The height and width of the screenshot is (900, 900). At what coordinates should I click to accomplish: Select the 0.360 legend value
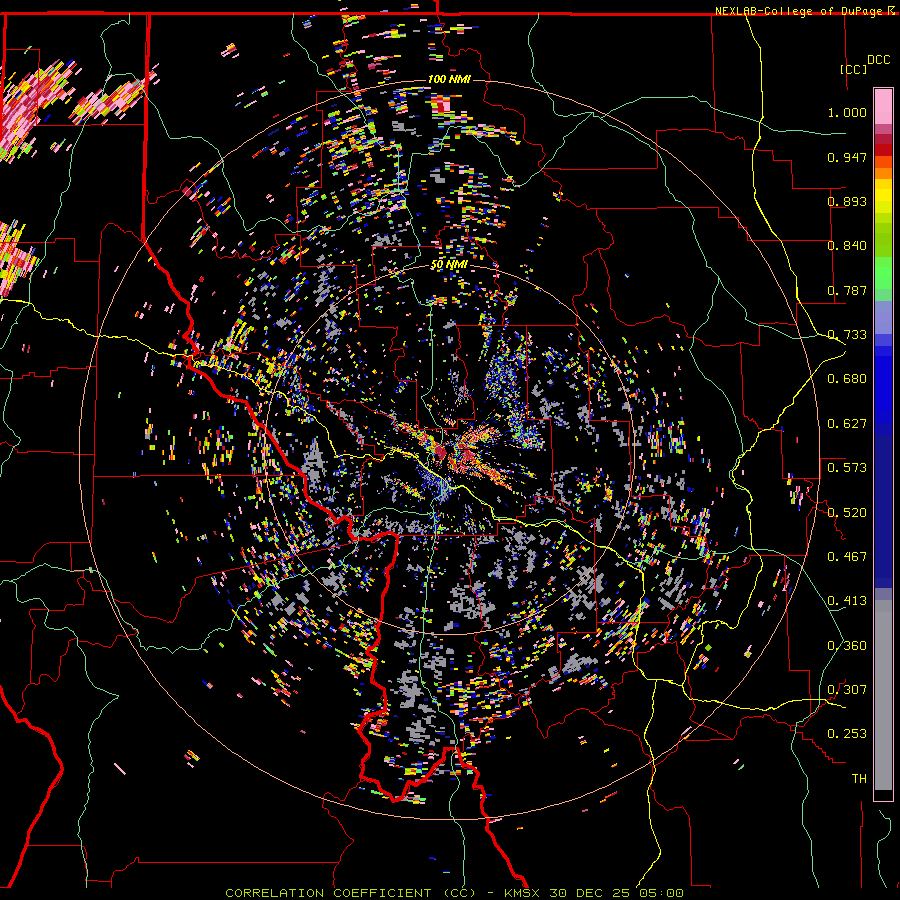(847, 646)
